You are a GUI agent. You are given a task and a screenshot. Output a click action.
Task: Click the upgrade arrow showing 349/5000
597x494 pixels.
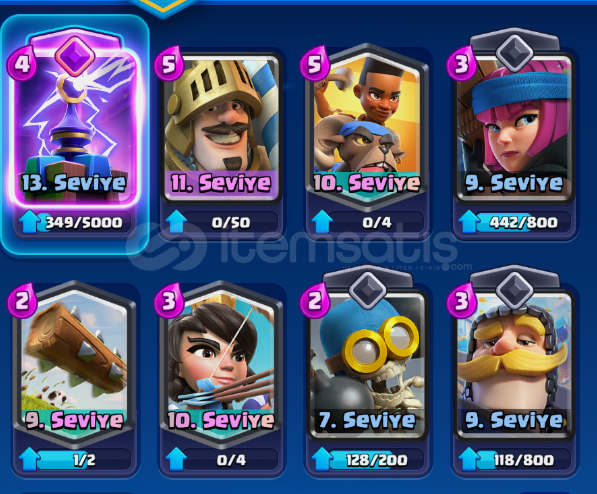pyautogui.click(x=30, y=222)
